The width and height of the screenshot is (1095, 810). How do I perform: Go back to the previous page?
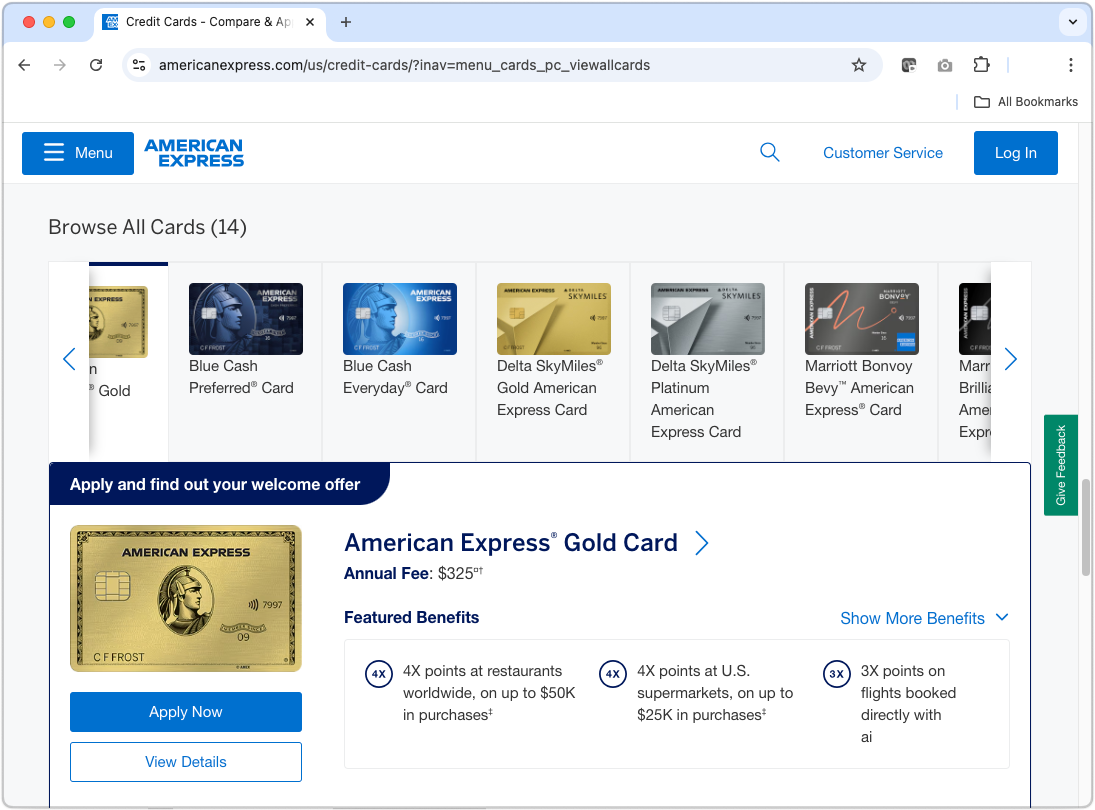[24, 65]
